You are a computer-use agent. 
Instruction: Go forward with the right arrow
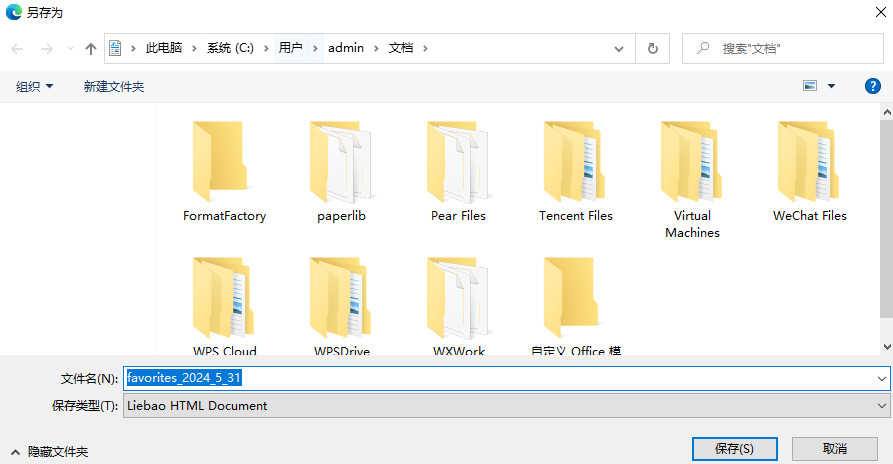tap(47, 49)
